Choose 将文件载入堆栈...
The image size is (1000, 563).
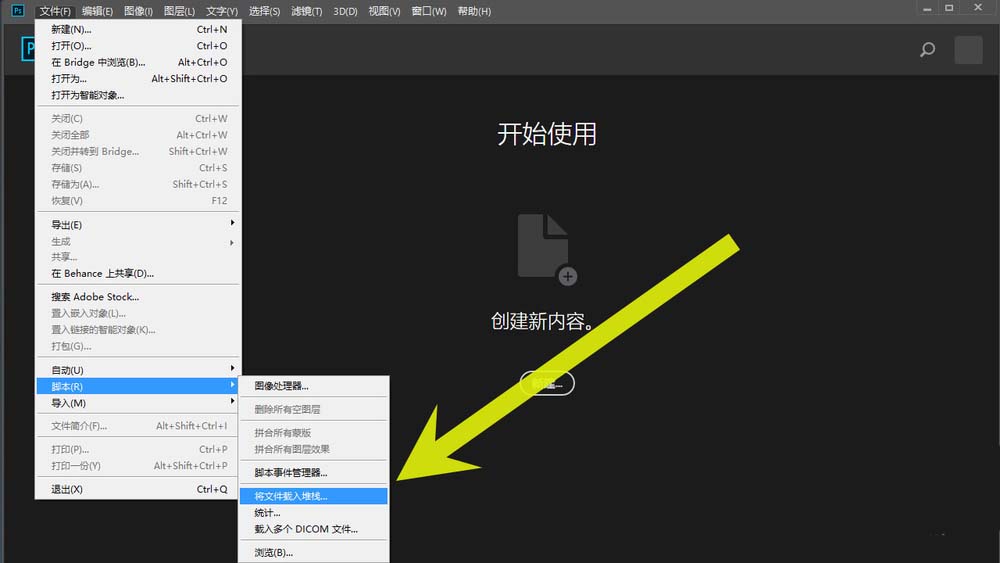click(313, 496)
